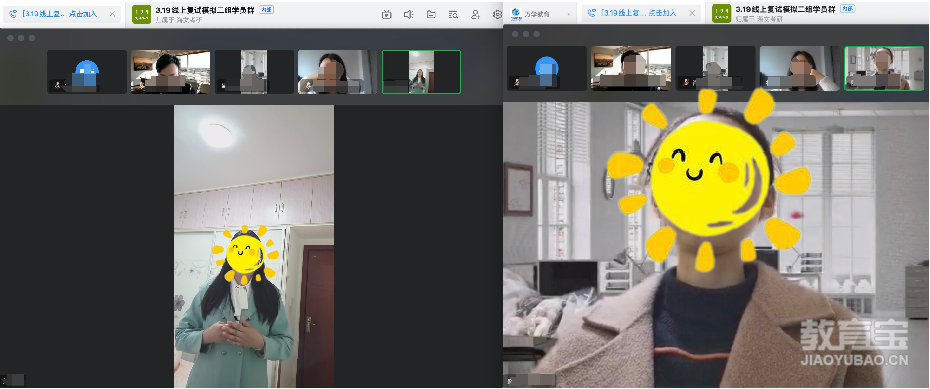Click the add member icon
Screen dimensions: 930x389
tap(476, 15)
